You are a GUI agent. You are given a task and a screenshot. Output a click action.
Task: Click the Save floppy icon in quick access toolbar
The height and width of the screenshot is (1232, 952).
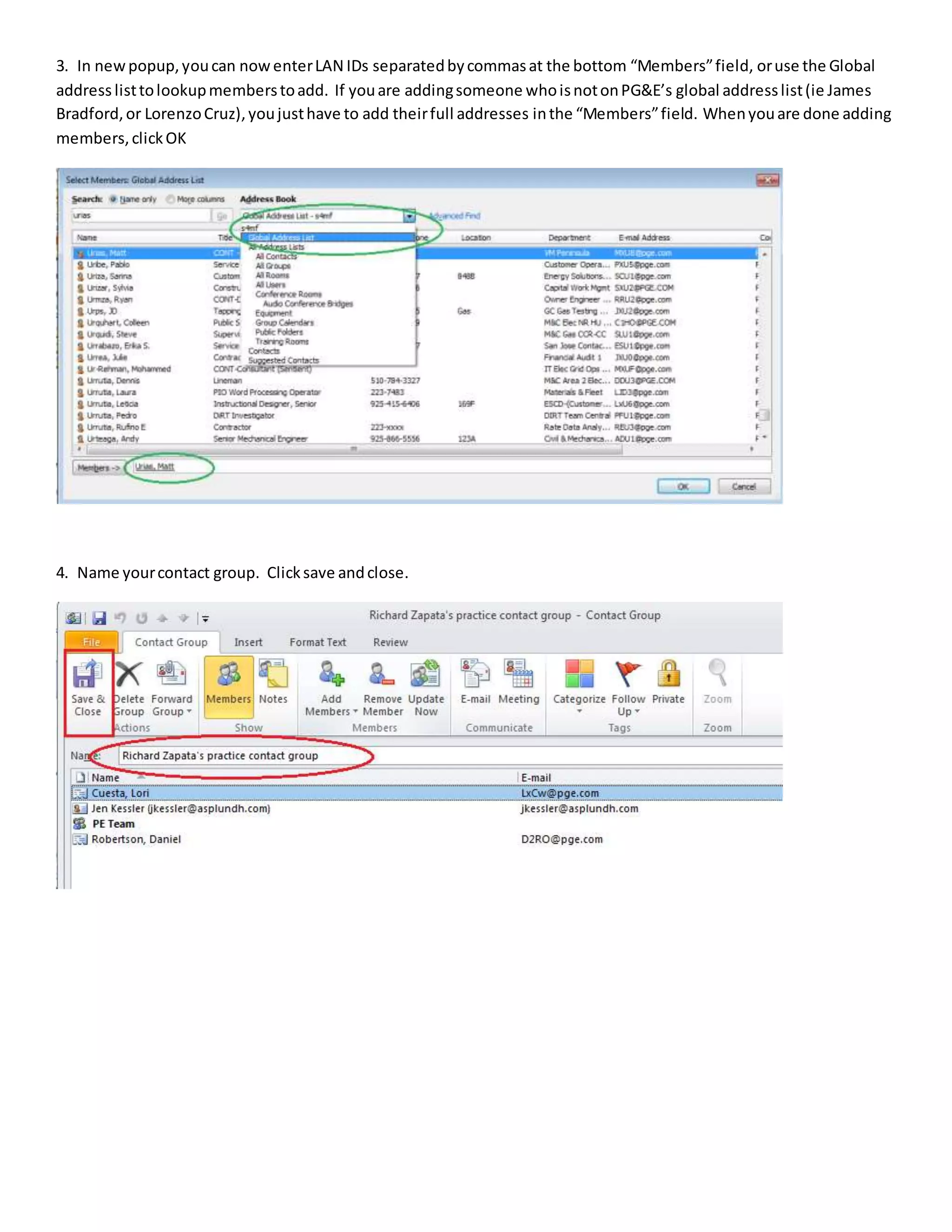[x=99, y=618]
